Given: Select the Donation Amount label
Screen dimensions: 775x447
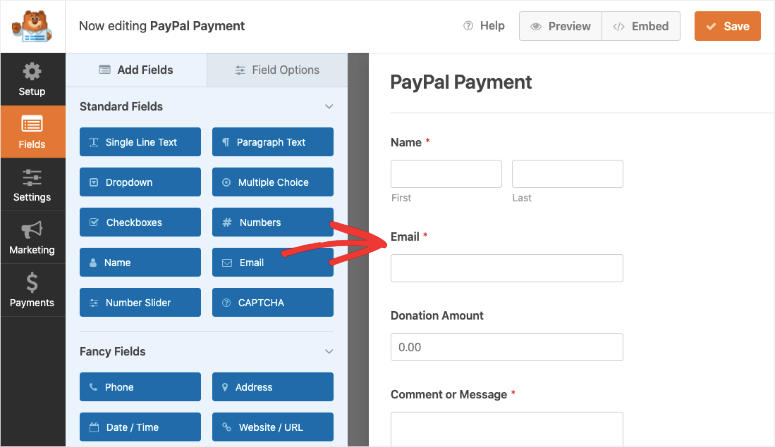Looking at the screenshot, I should coord(437,315).
